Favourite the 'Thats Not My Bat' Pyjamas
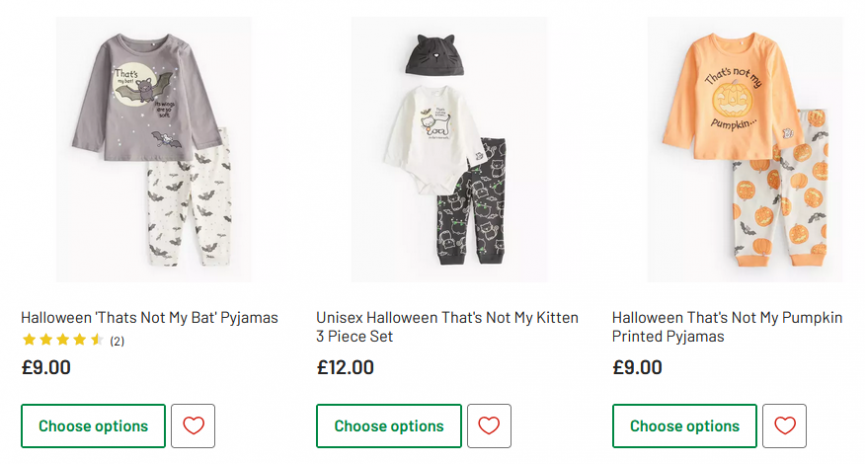Image resolution: width=865 pixels, height=464 pixels. click(x=193, y=426)
